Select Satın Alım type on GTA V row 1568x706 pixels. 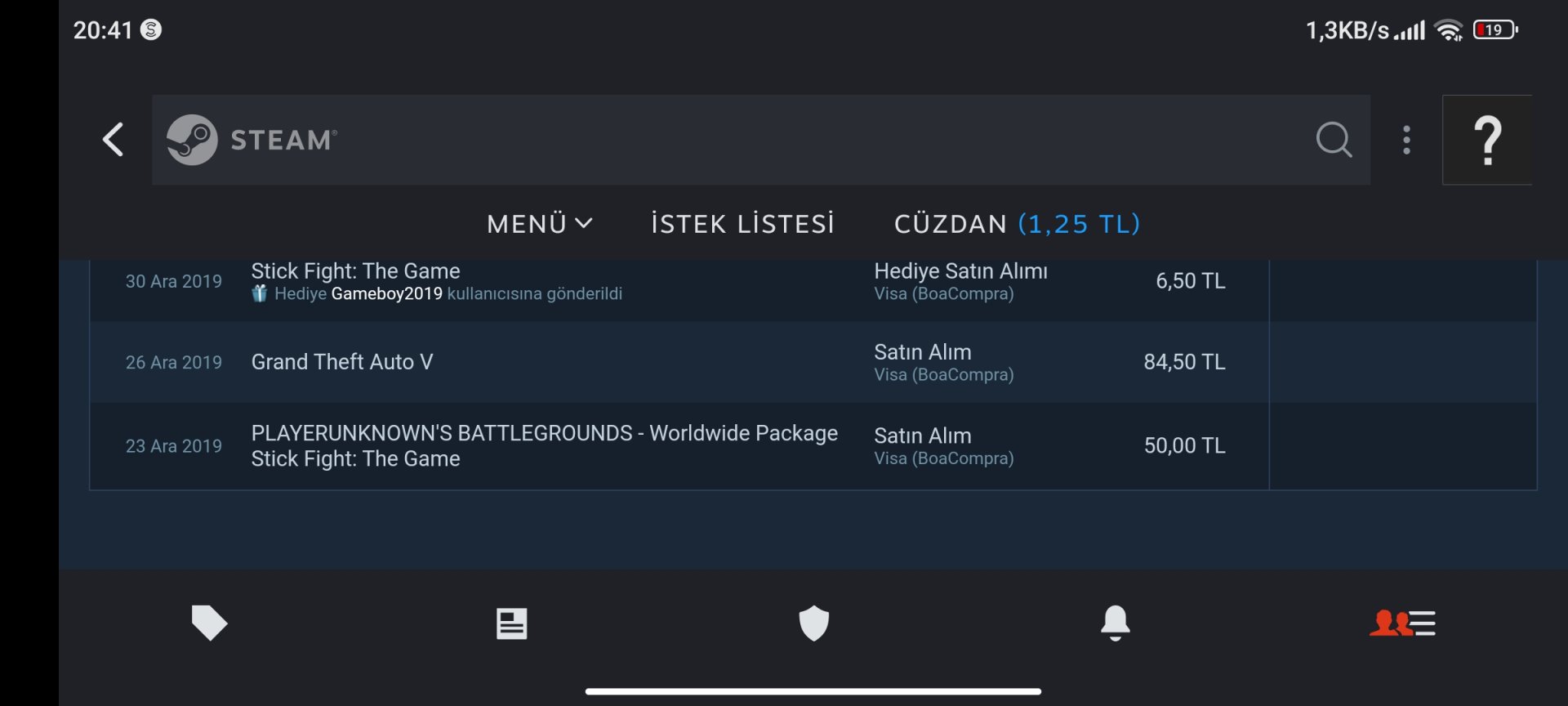(x=923, y=351)
